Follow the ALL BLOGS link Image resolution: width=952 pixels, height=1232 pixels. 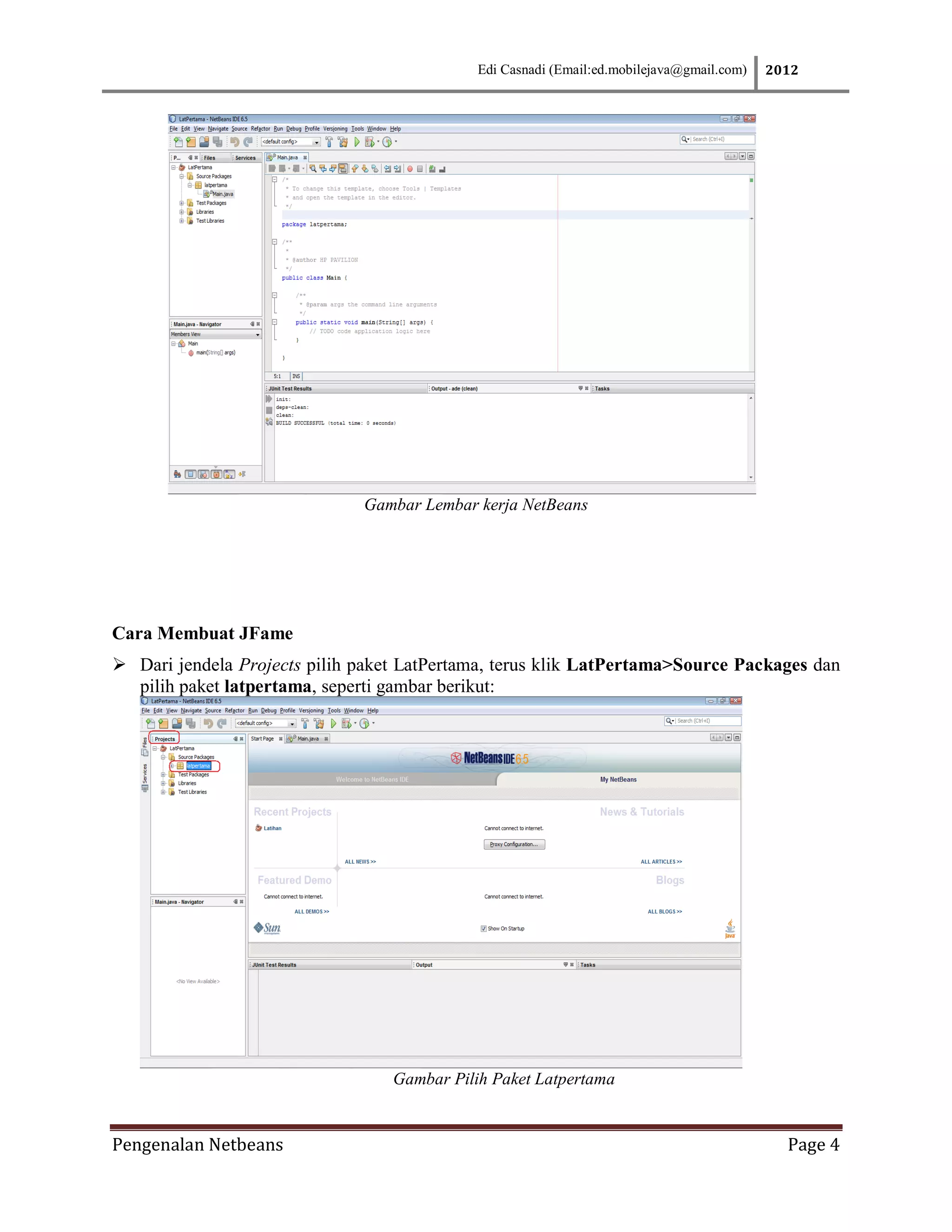pos(665,912)
